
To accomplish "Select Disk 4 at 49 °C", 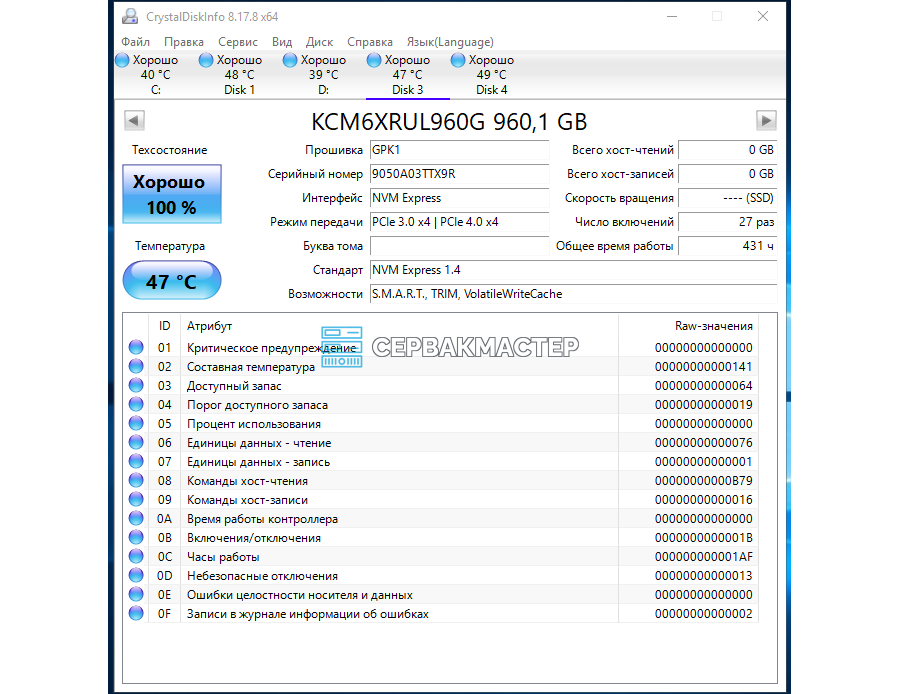I will (491, 75).
